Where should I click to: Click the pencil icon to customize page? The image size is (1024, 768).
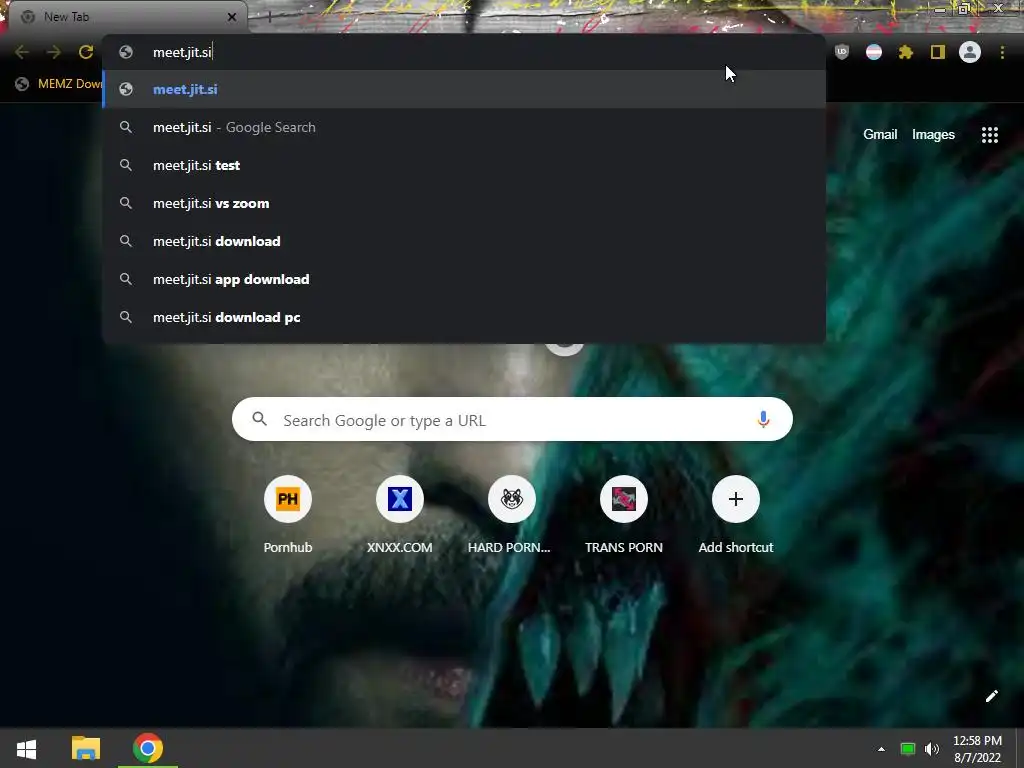[991, 696]
